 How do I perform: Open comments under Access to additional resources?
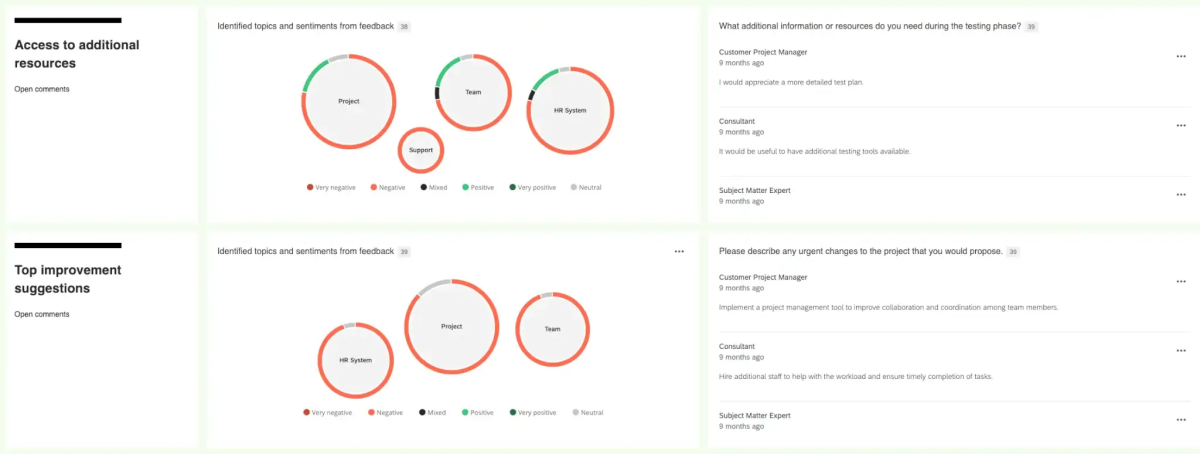(x=42, y=89)
